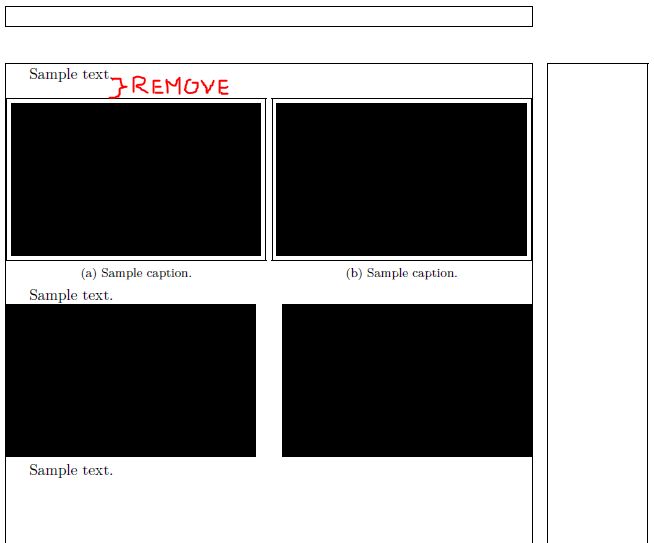Click the "(a) Sample caption." text

(x=136, y=273)
